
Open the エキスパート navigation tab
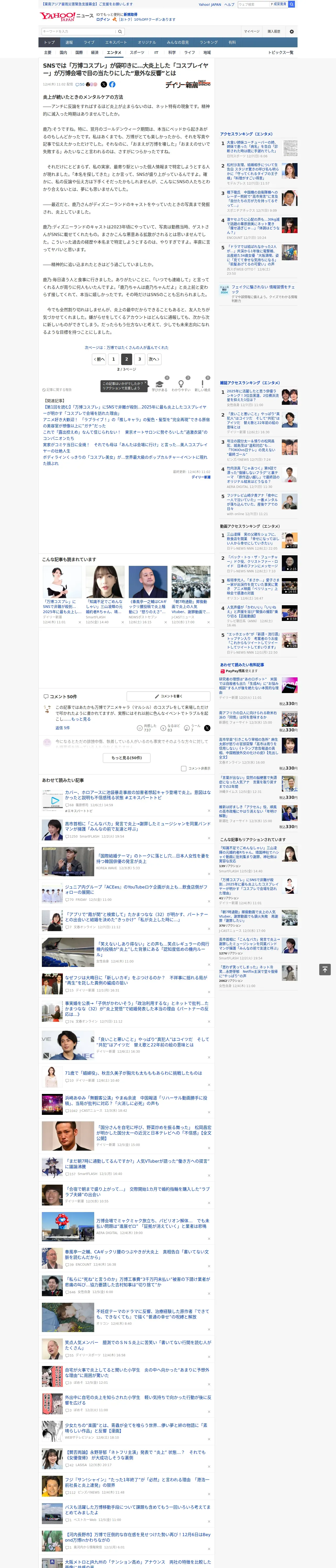coord(116,43)
